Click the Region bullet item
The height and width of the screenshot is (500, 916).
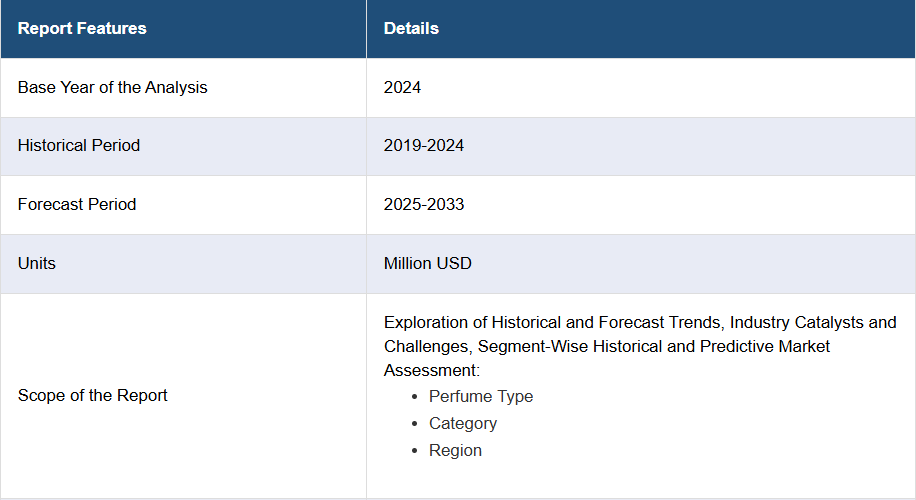[455, 450]
